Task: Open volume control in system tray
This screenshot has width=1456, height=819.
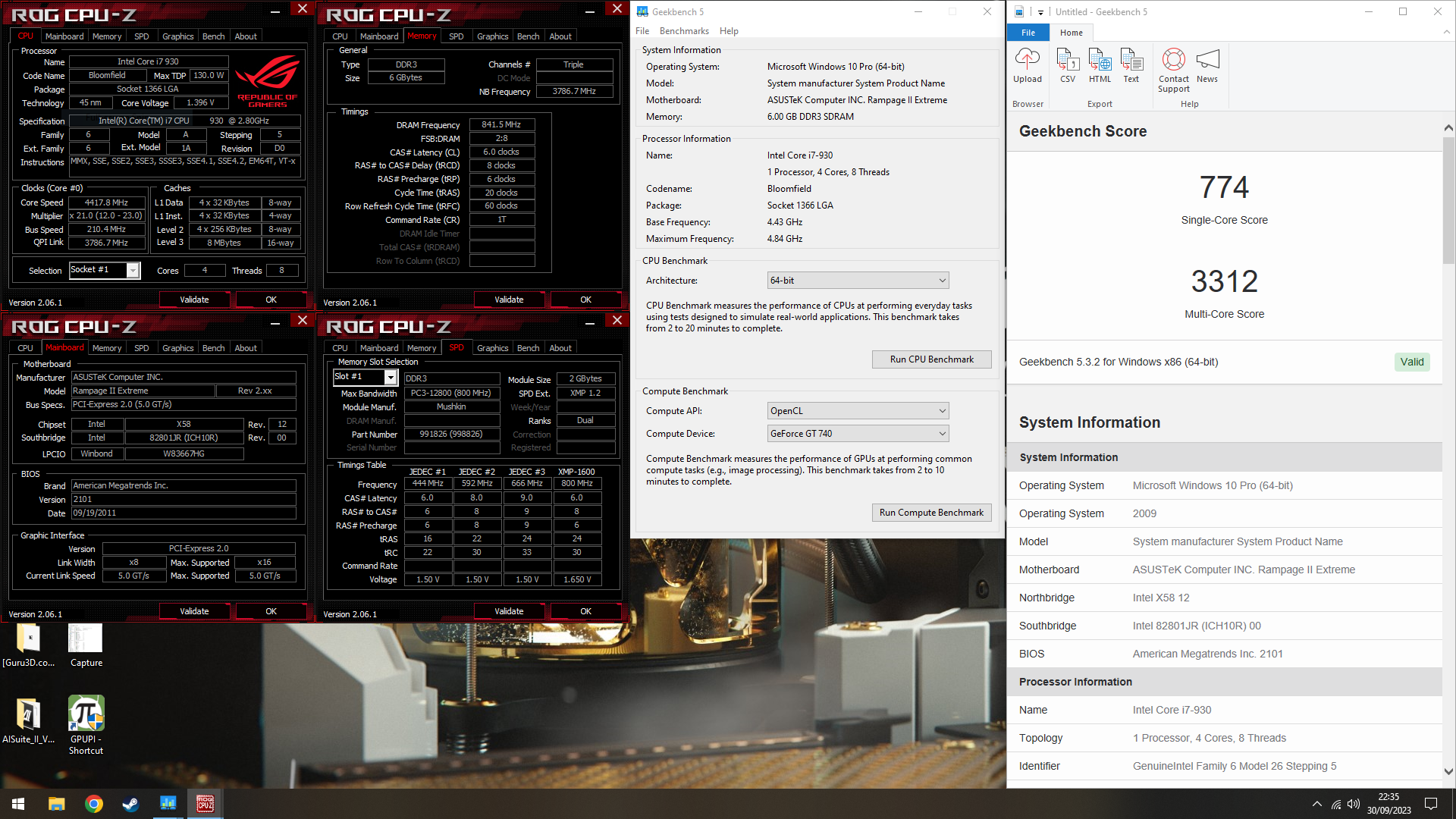Action: (x=1354, y=804)
